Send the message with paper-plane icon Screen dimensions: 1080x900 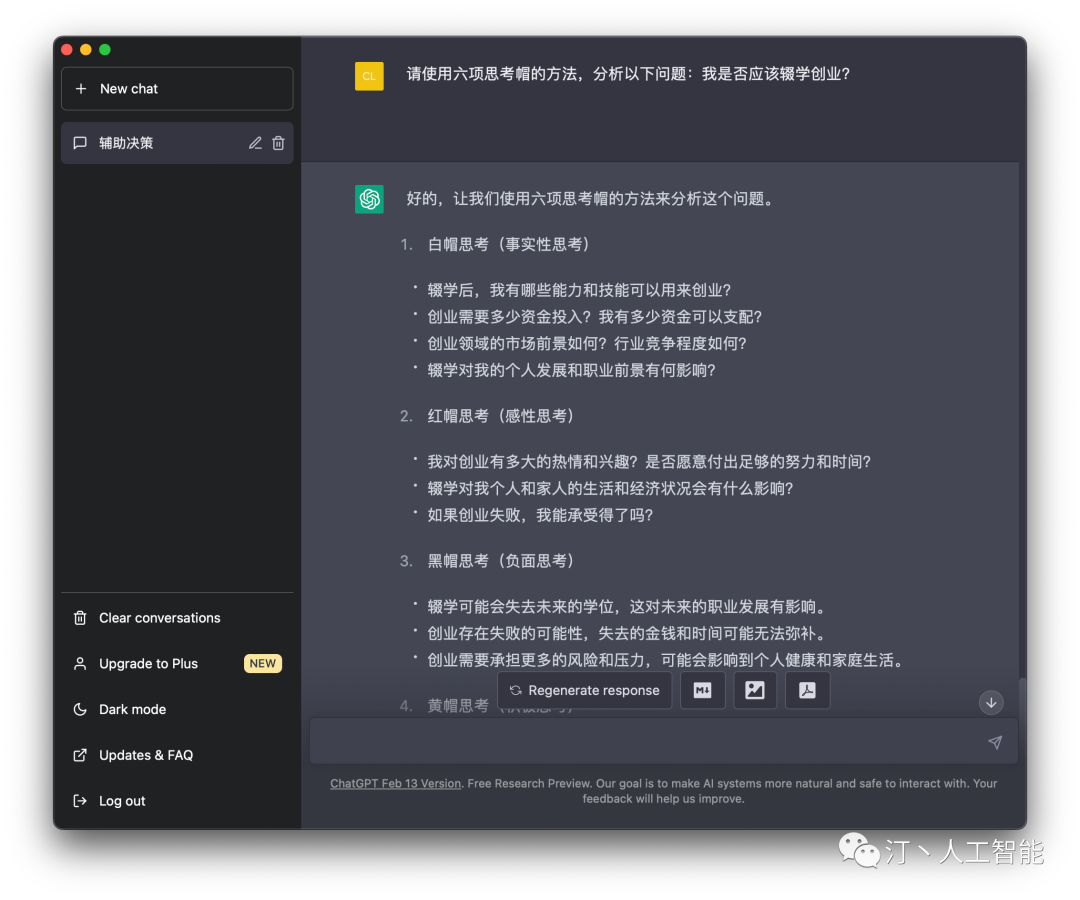tap(995, 742)
